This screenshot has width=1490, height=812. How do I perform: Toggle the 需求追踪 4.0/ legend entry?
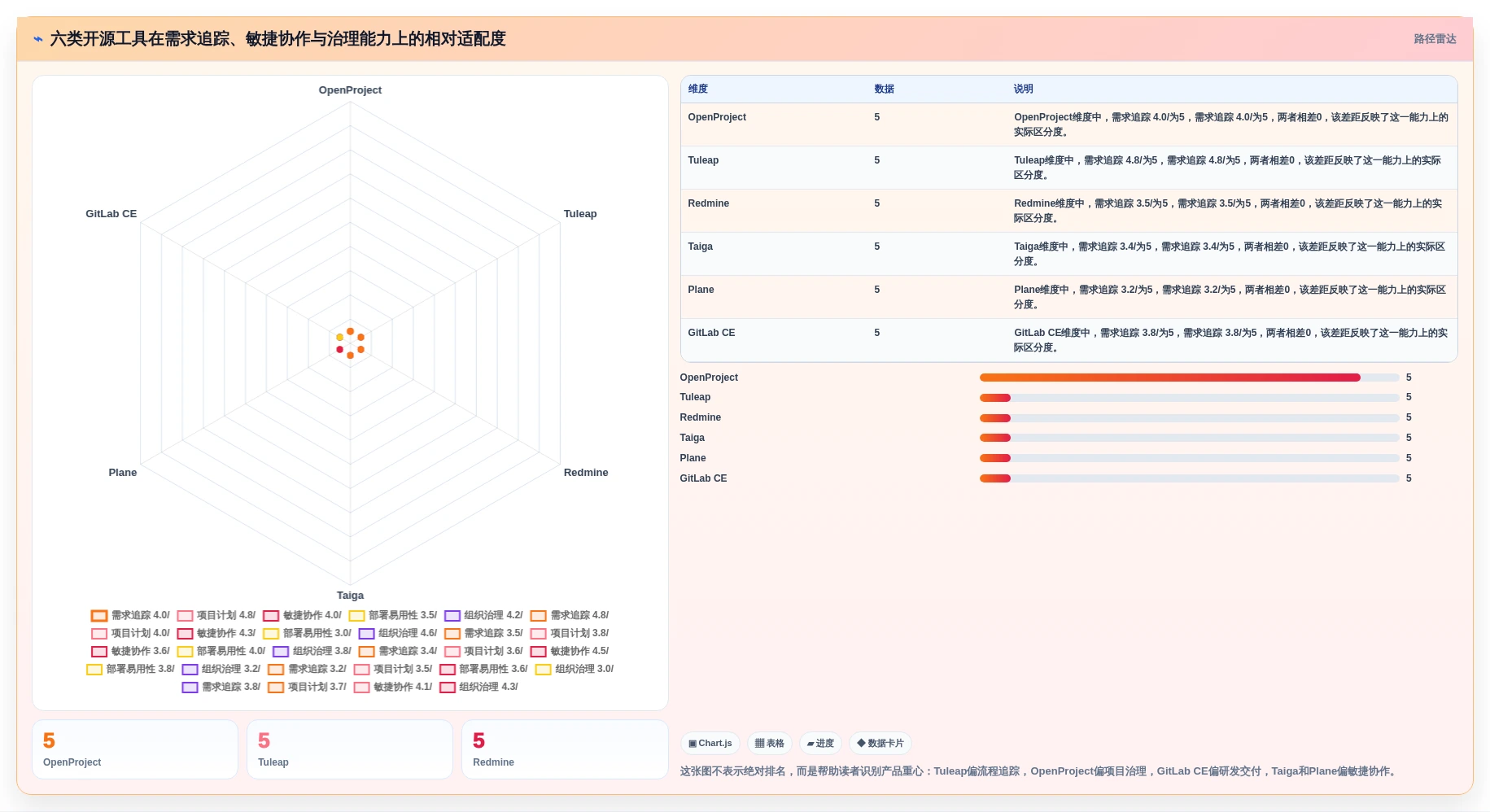tap(130, 616)
